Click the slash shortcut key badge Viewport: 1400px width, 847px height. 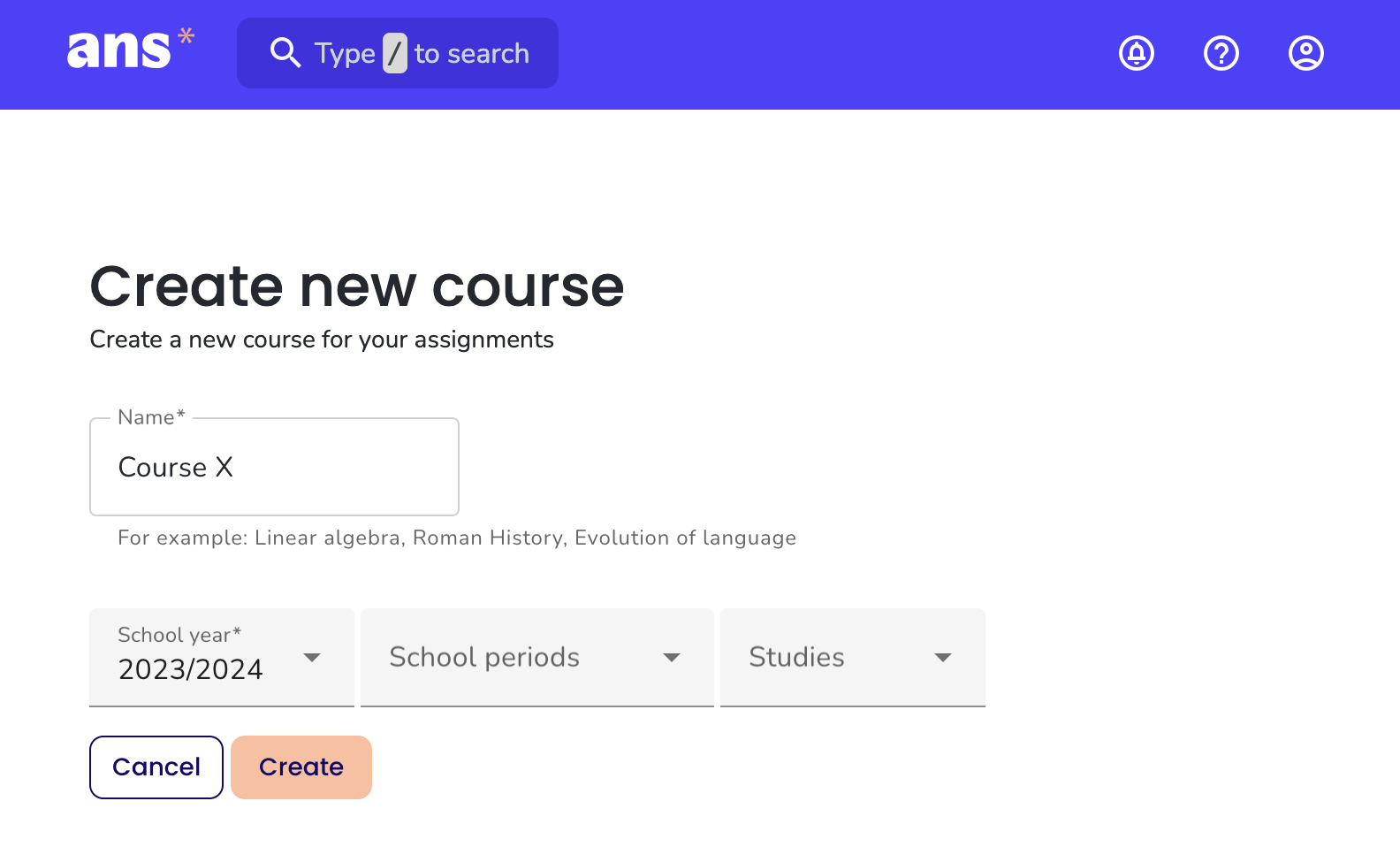(395, 53)
